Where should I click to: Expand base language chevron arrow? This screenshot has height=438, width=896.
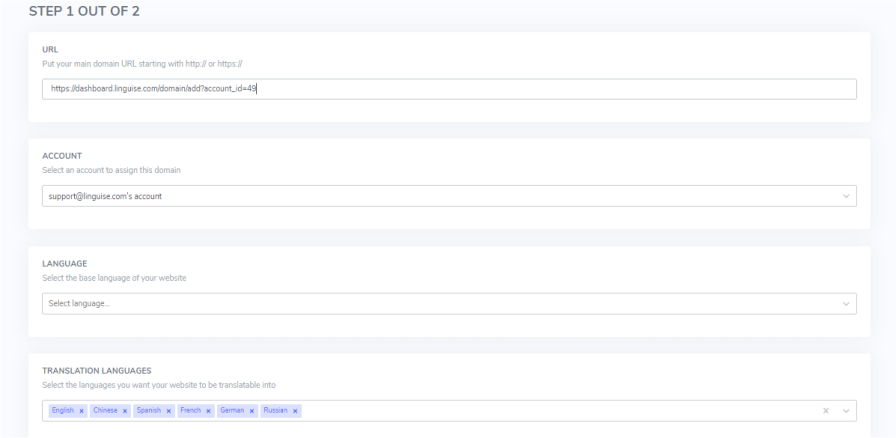tap(846, 304)
